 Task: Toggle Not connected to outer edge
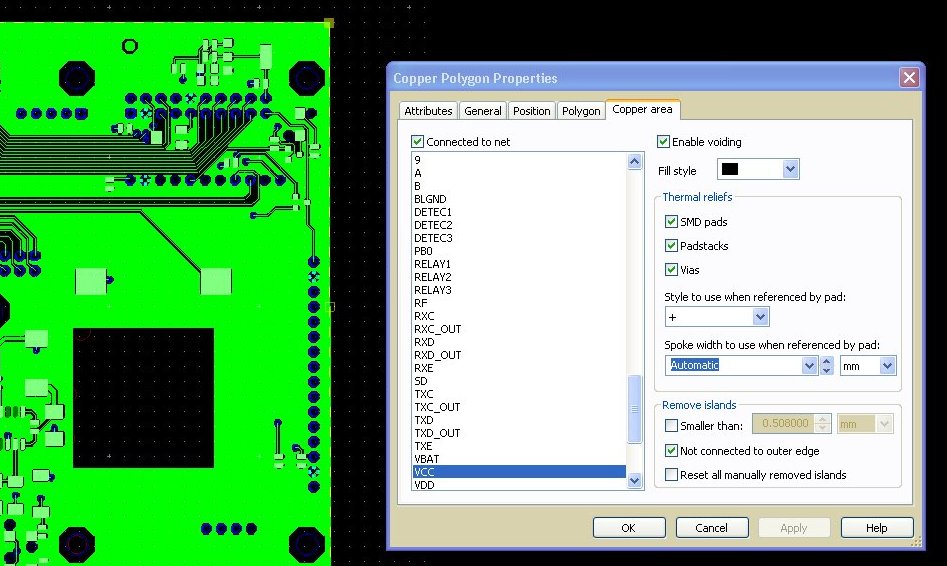pos(672,451)
